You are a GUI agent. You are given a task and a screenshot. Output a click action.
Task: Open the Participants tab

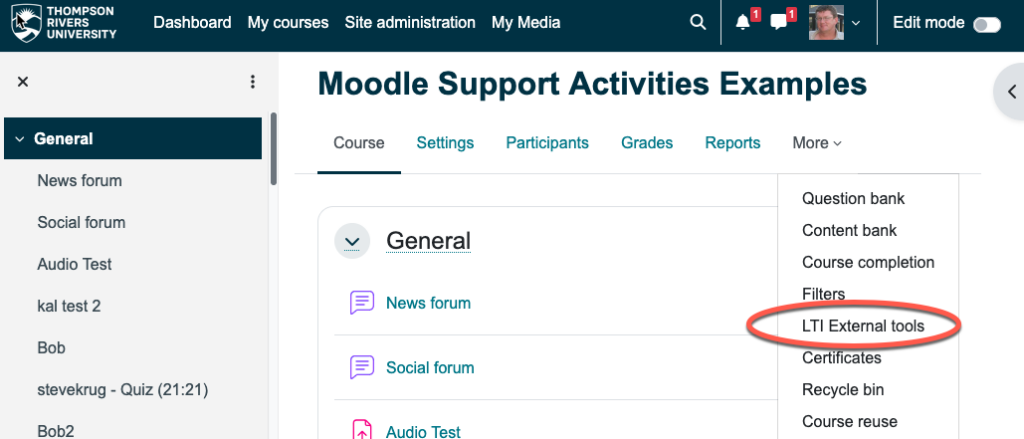pyautogui.click(x=547, y=143)
